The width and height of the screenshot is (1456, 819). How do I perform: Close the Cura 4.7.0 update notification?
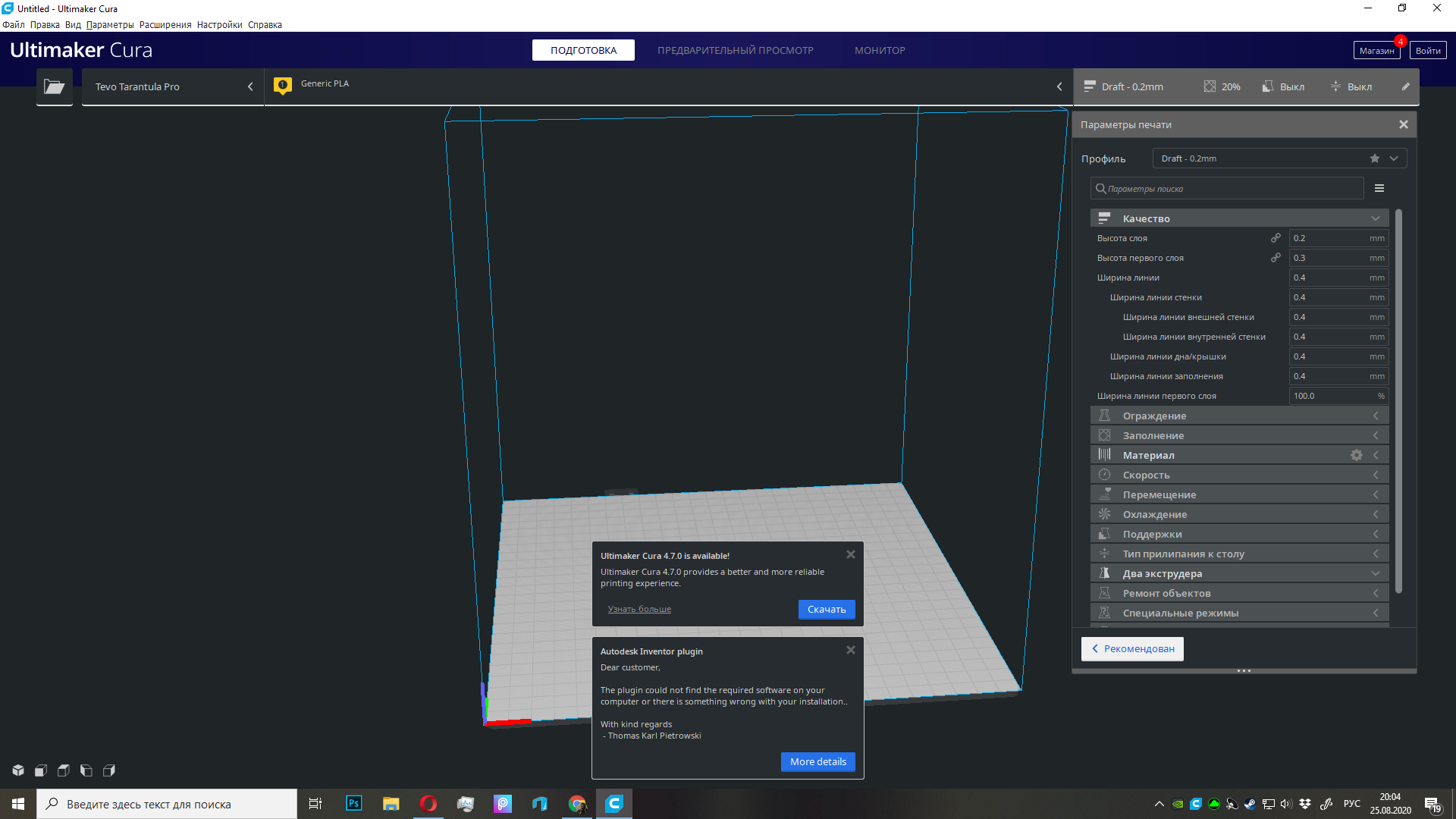click(x=851, y=554)
